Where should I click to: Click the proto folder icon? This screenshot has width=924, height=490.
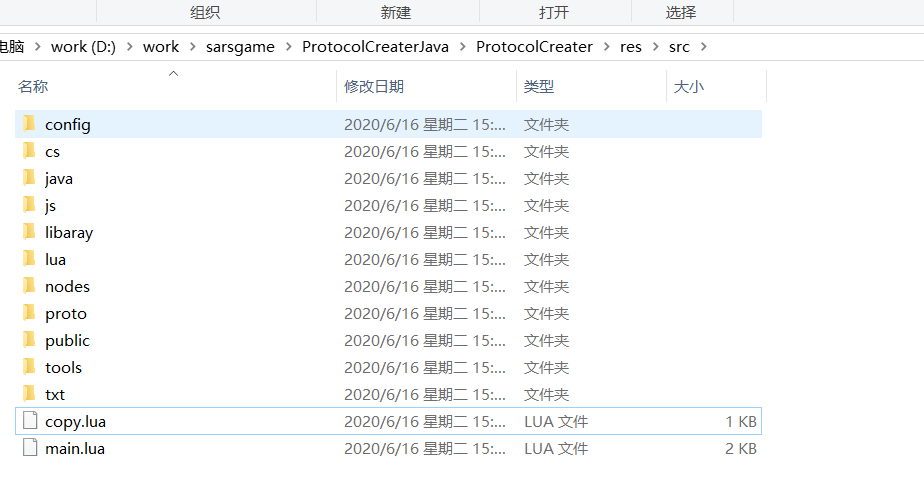[29, 313]
